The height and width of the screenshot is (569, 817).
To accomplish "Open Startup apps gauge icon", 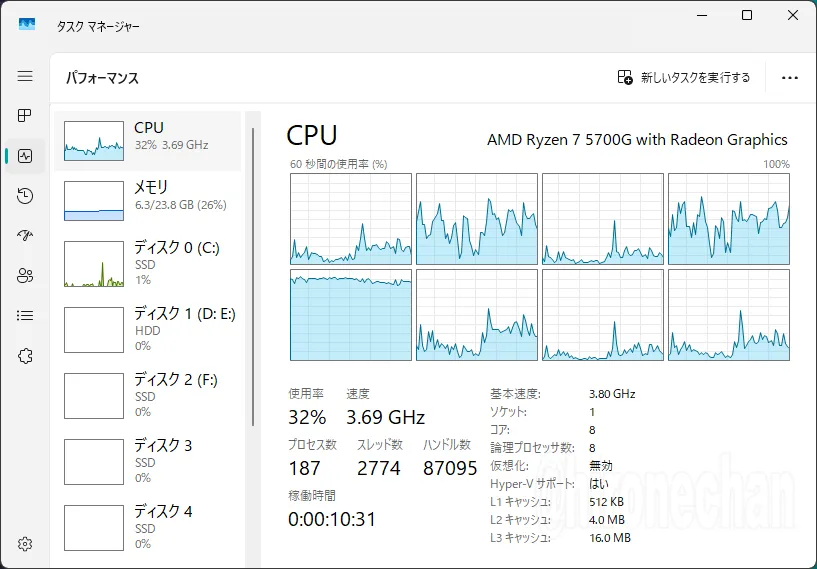I will [x=25, y=236].
